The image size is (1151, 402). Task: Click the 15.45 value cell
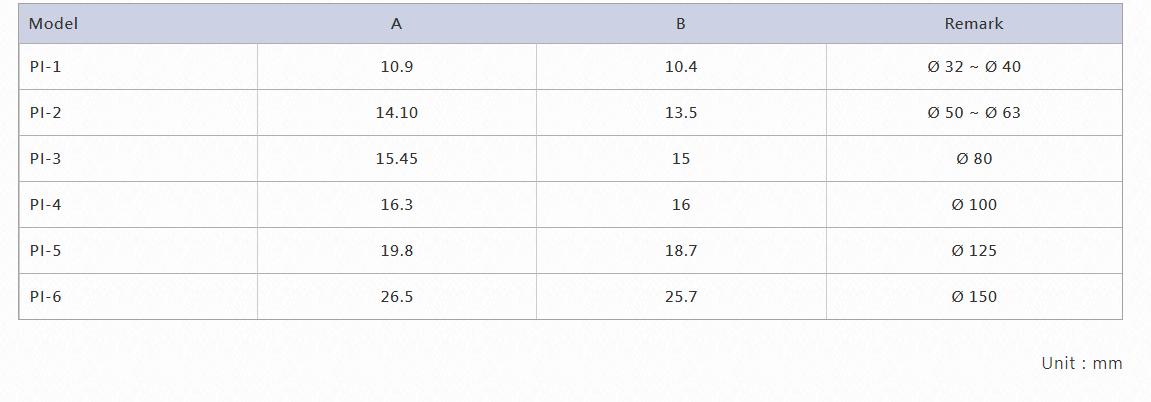click(397, 158)
